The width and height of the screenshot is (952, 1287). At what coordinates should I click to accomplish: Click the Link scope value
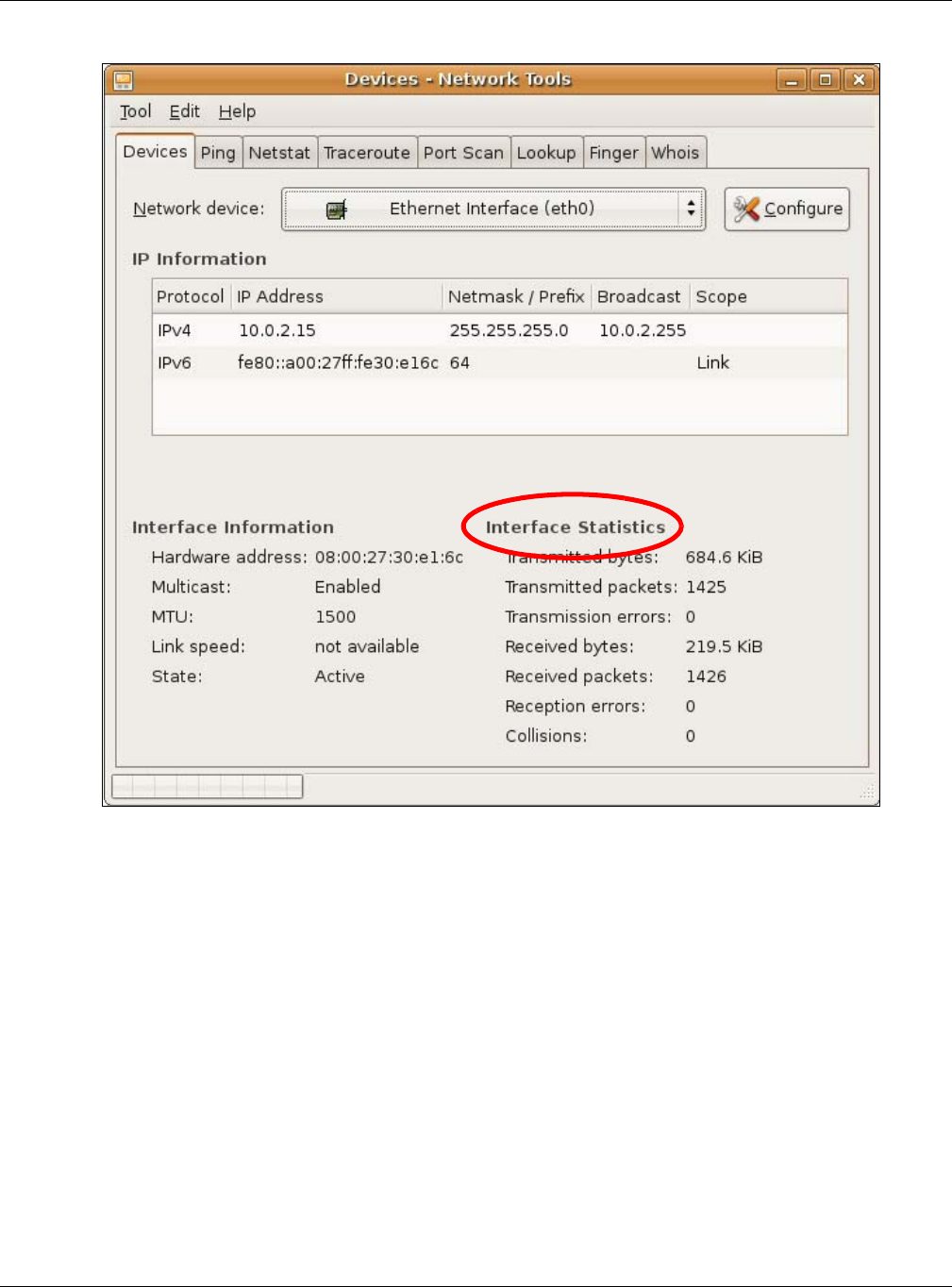click(x=713, y=362)
